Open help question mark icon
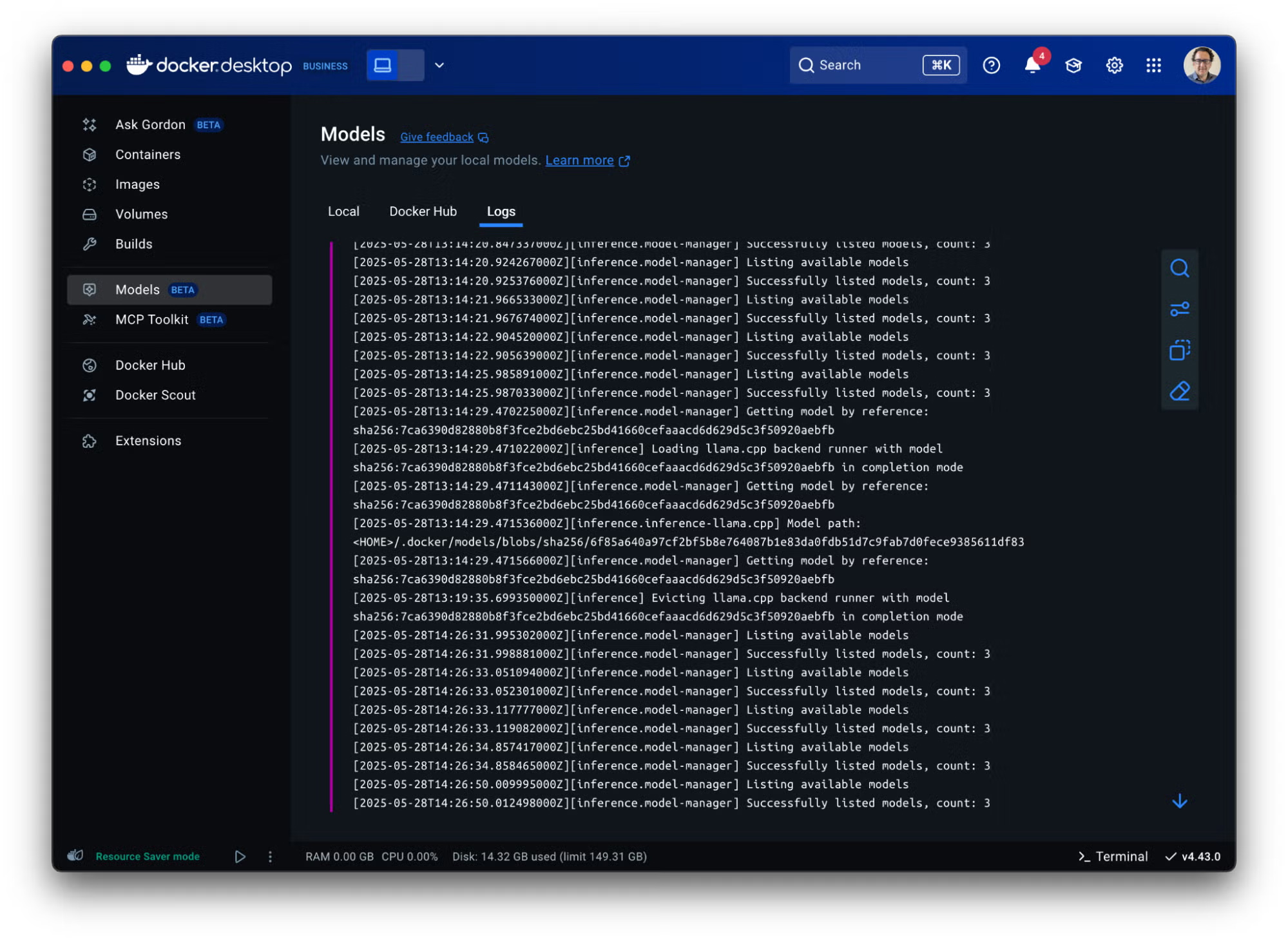The width and height of the screenshot is (1288, 941). point(991,65)
